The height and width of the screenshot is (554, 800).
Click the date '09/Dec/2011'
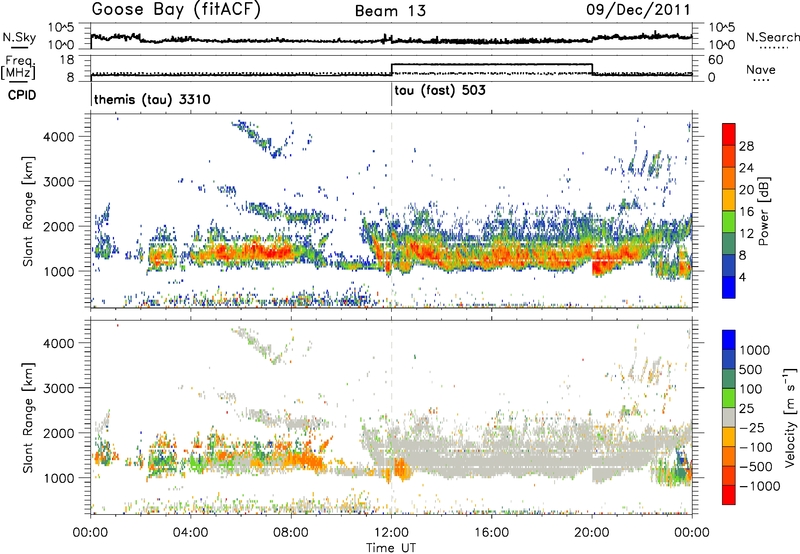[638, 10]
